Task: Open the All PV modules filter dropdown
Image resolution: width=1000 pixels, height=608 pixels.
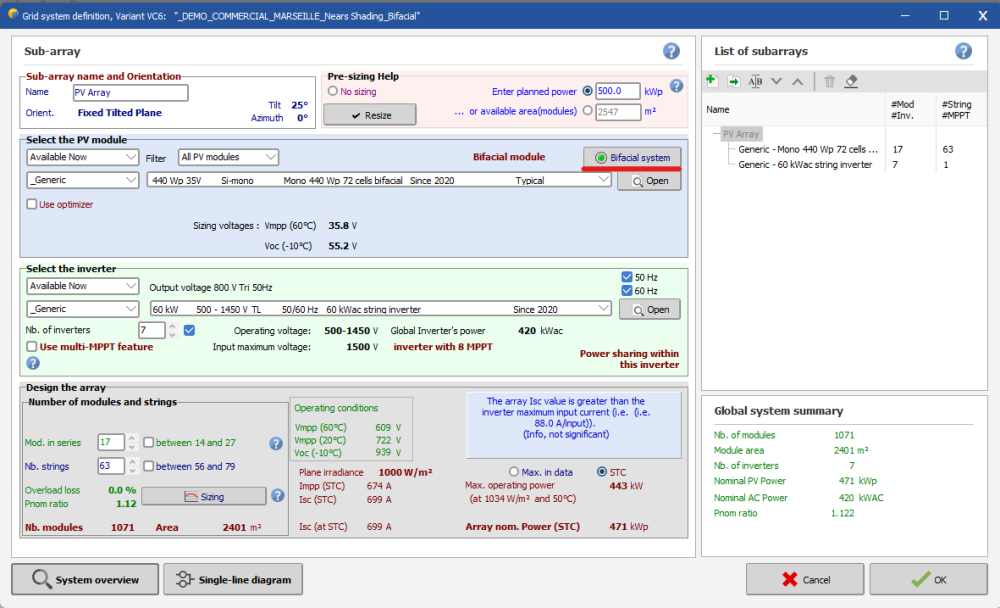Action: [228, 157]
